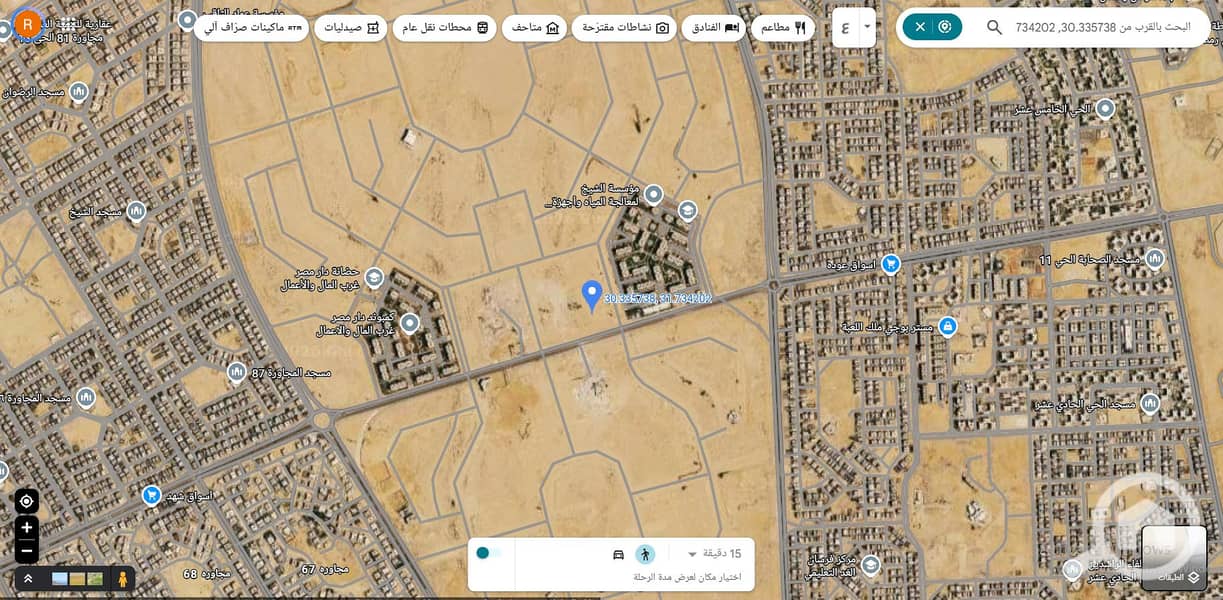The height and width of the screenshot is (600, 1223).
Task: Click the اسواق شهد shopping cart marker
Action: click(x=151, y=494)
